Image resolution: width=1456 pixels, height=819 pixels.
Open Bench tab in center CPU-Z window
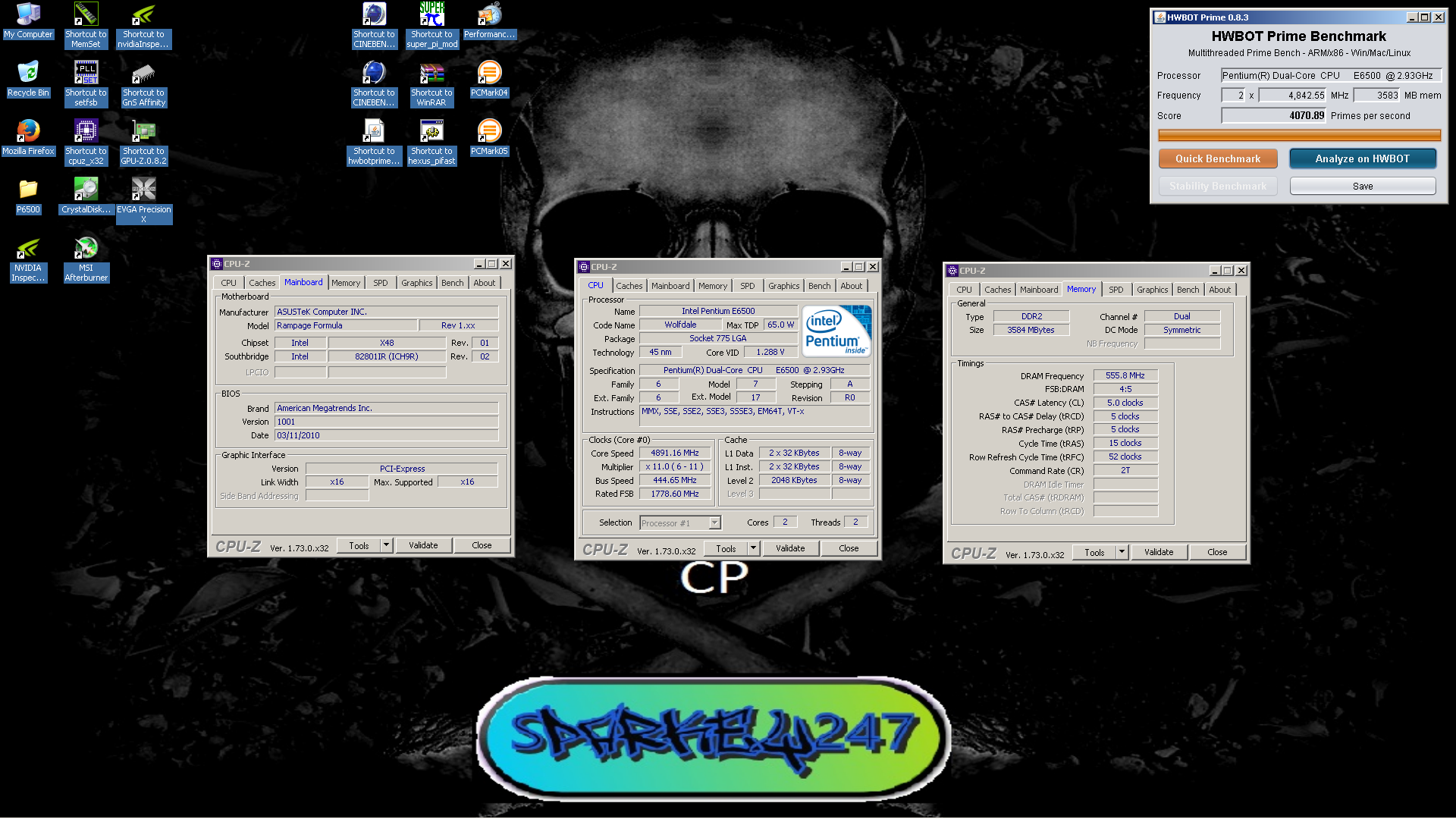pyautogui.click(x=819, y=286)
